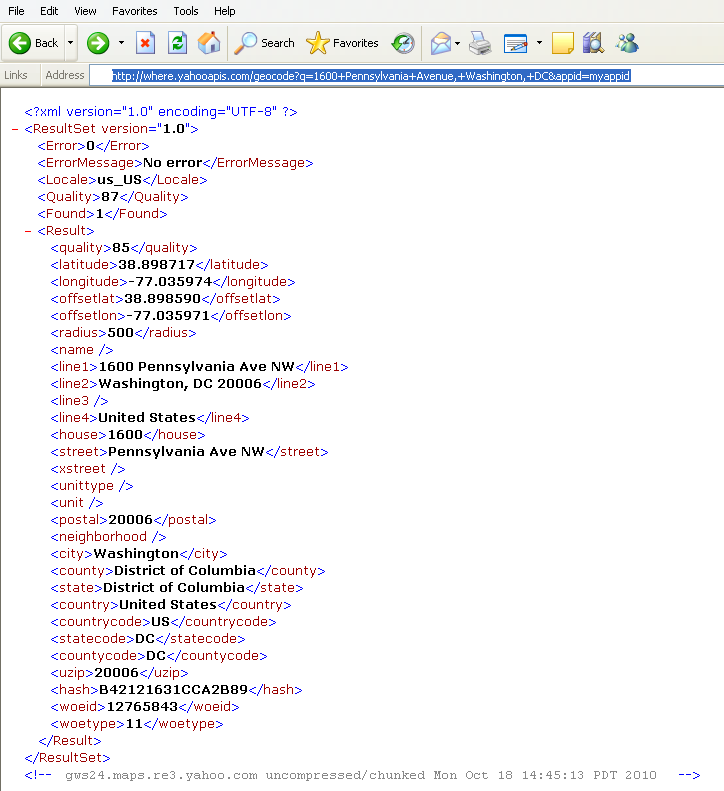The height and width of the screenshot is (791, 724).
Task: Click the Locale value us_US
Action: (x=120, y=180)
